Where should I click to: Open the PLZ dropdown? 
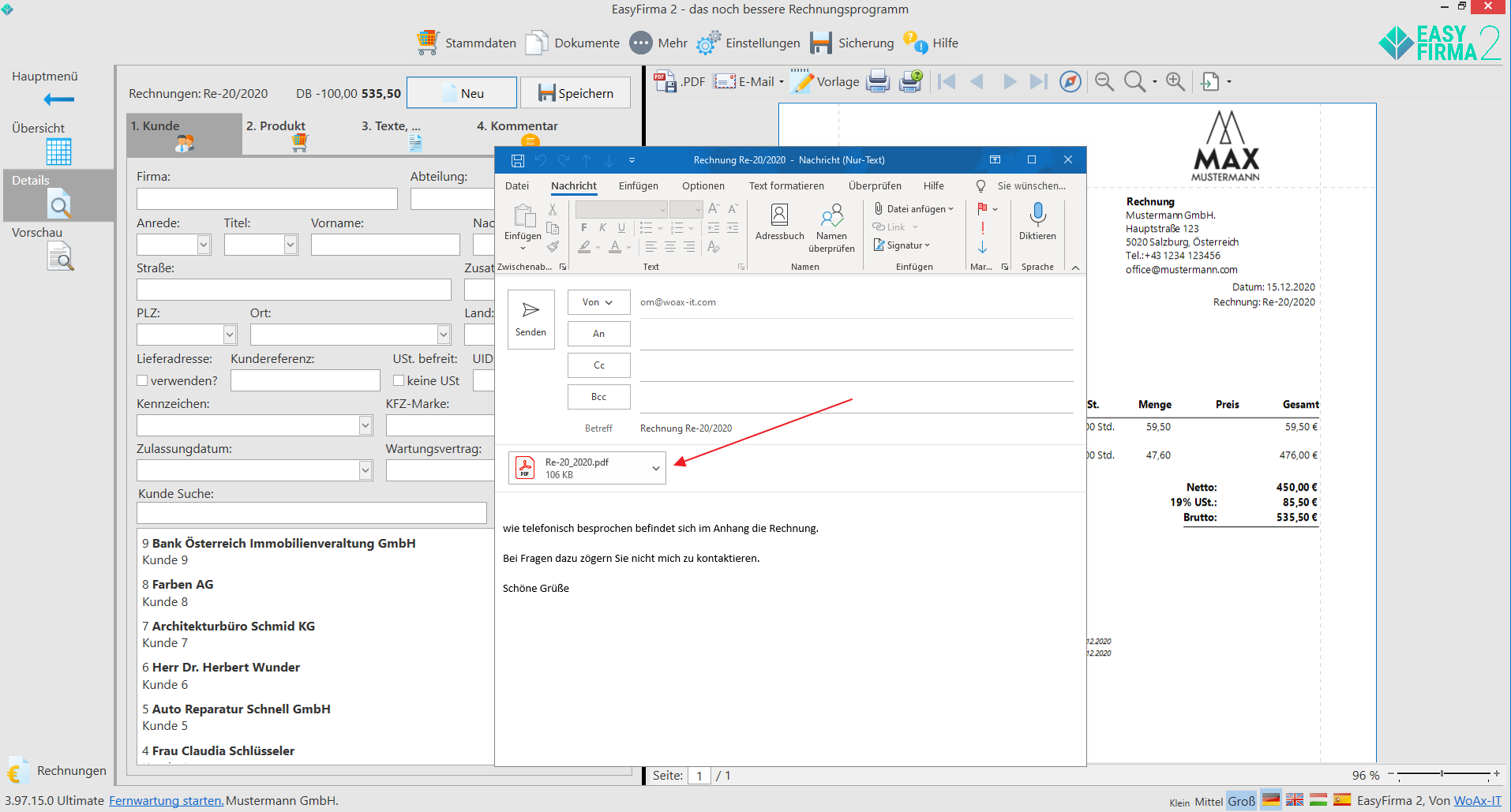click(x=230, y=335)
